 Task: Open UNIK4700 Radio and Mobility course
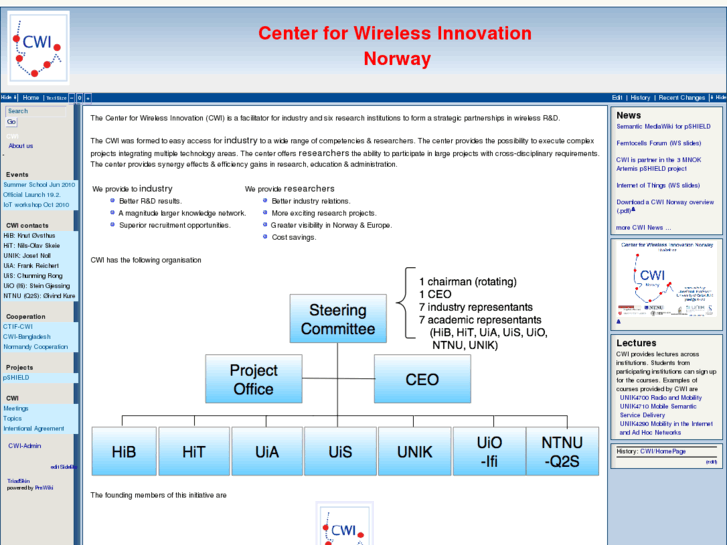click(661, 398)
